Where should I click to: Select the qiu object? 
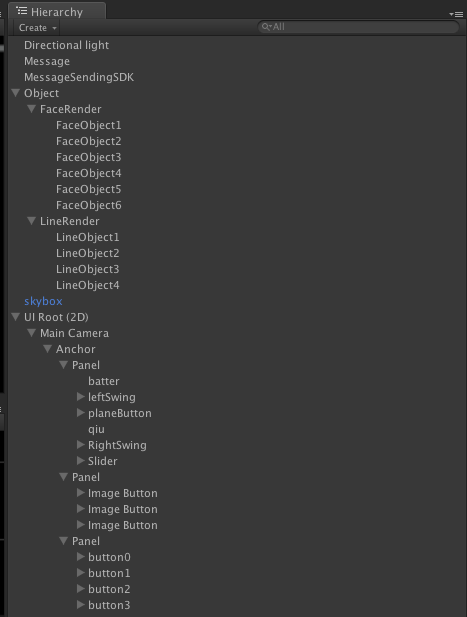click(x=96, y=429)
